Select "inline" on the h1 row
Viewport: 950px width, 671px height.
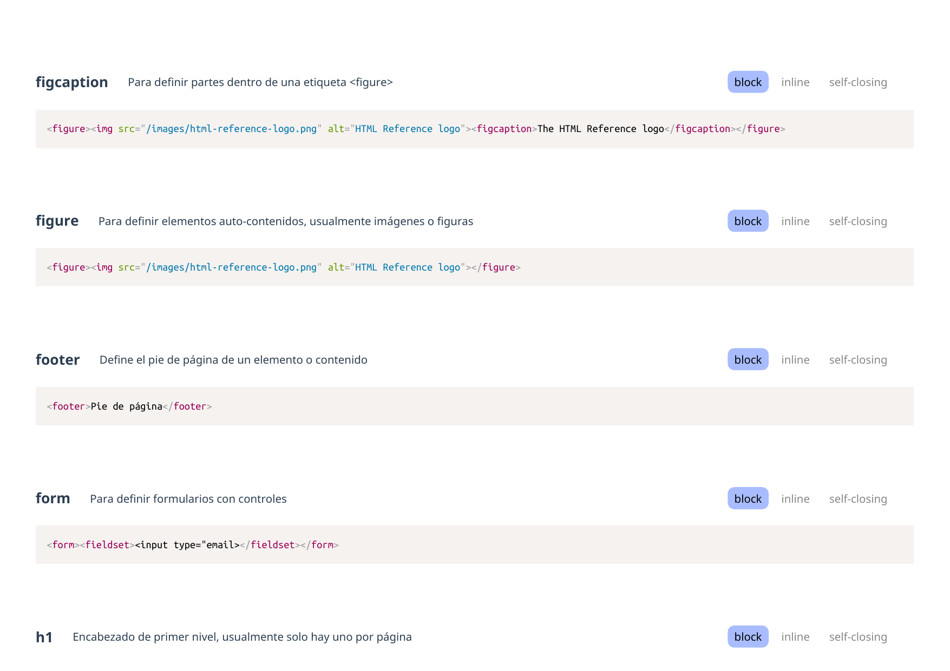795,636
